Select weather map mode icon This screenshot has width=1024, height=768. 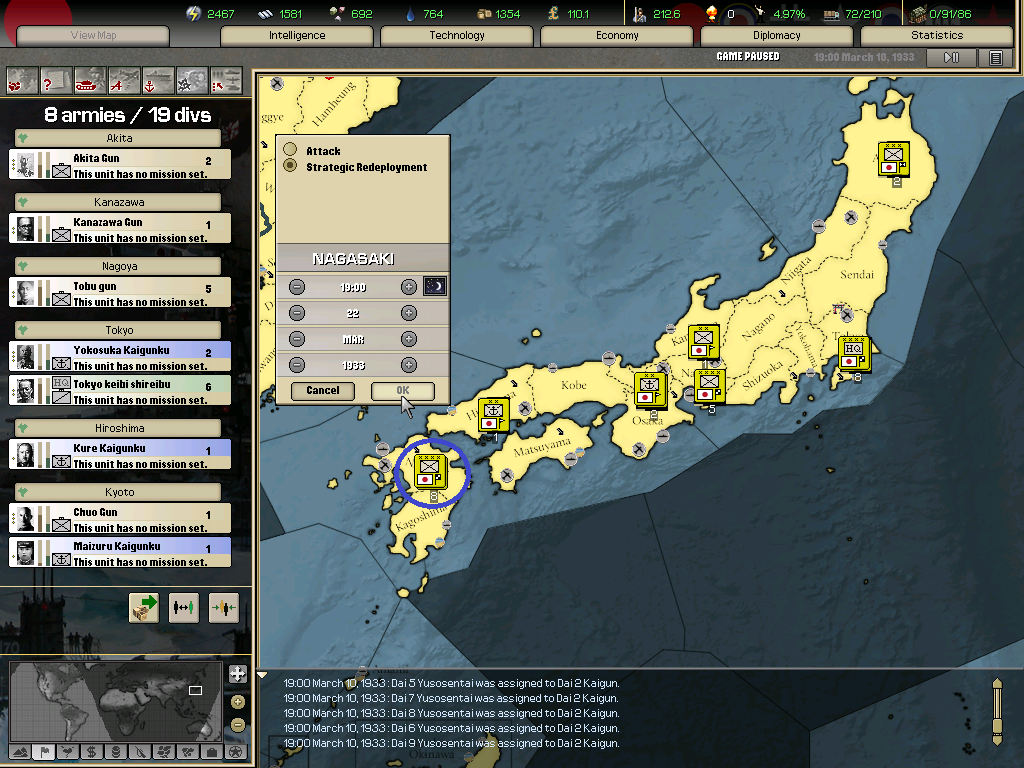click(x=68, y=752)
